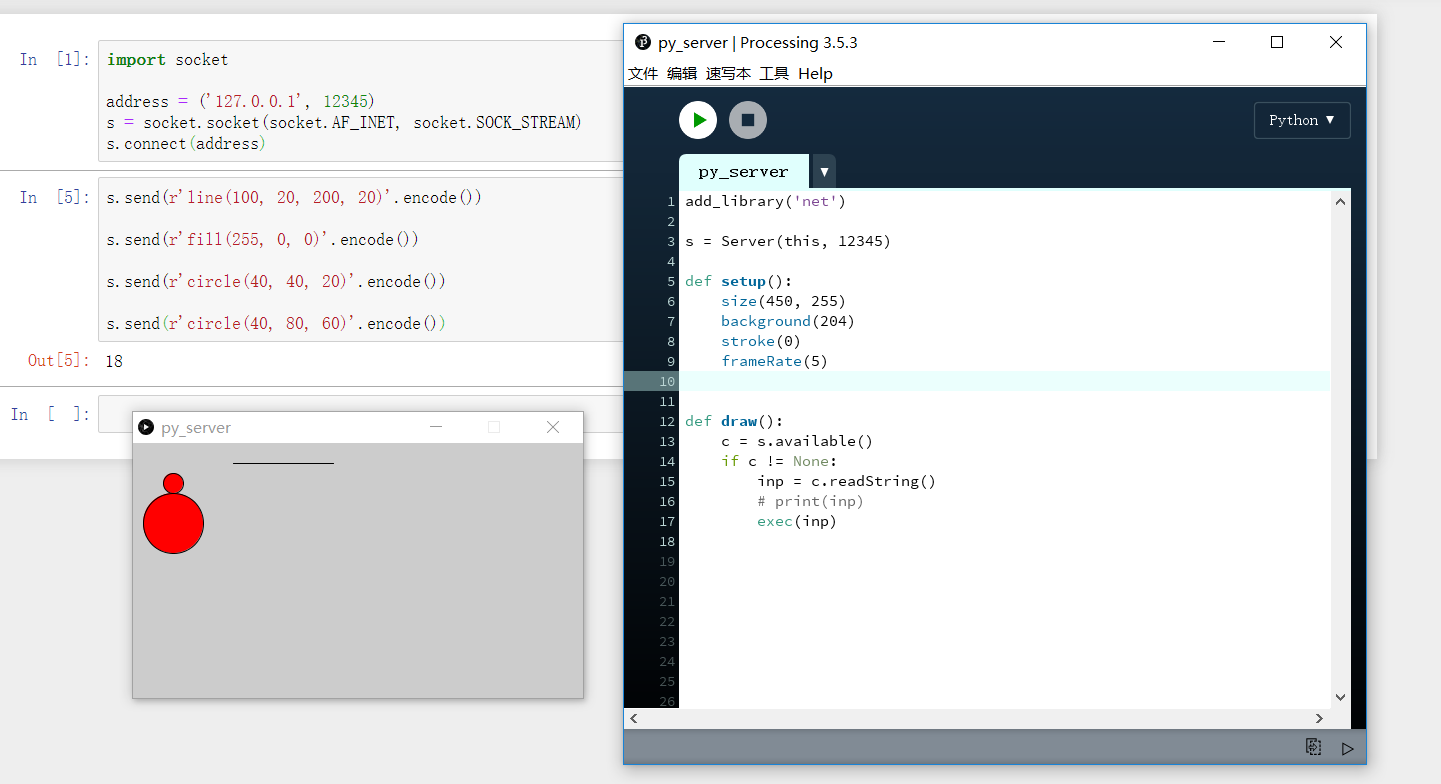Expand the tab options arrow beside py_server
Image resolution: width=1441 pixels, height=784 pixels.
[824, 172]
